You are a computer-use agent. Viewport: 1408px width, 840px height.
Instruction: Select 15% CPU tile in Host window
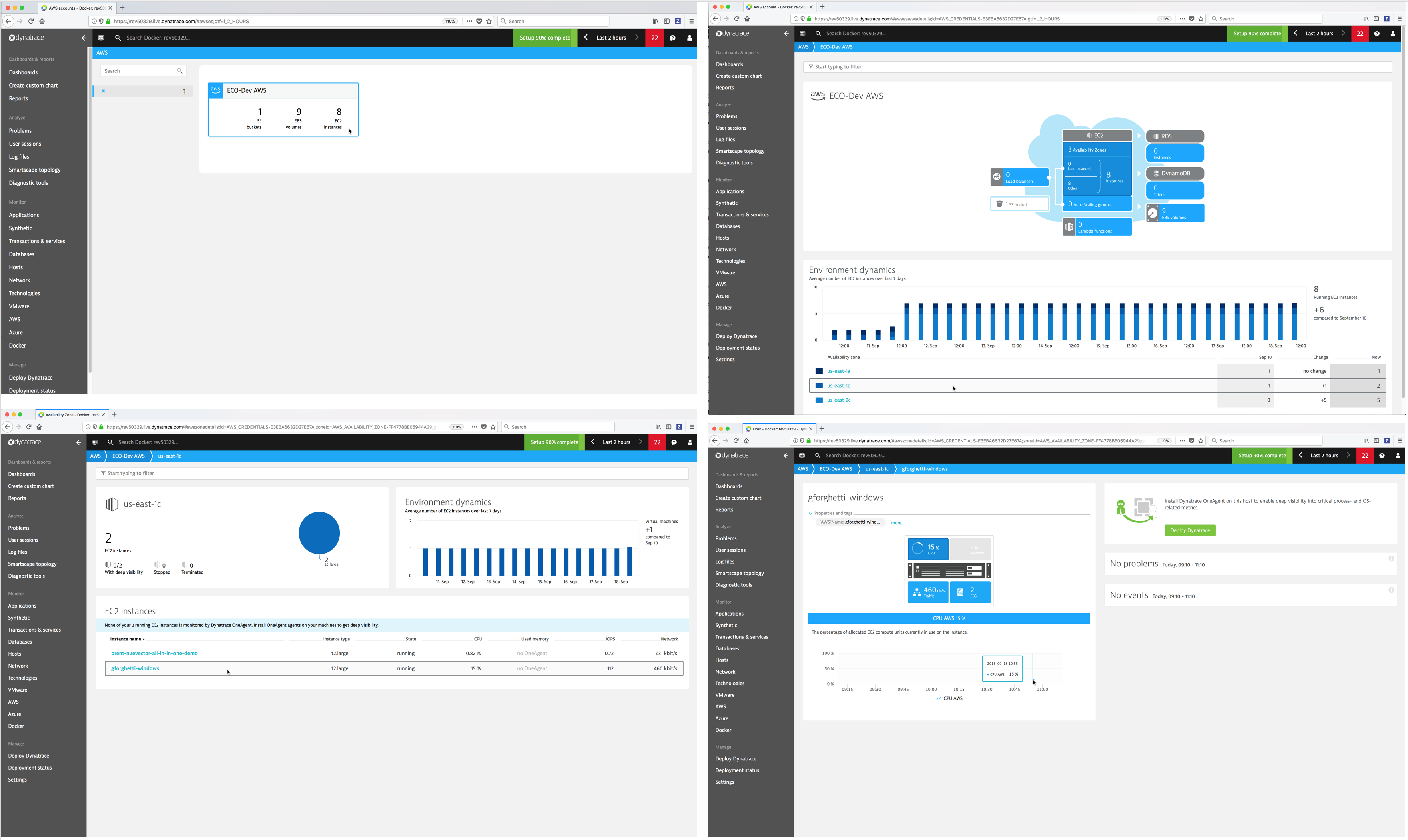[928, 549]
